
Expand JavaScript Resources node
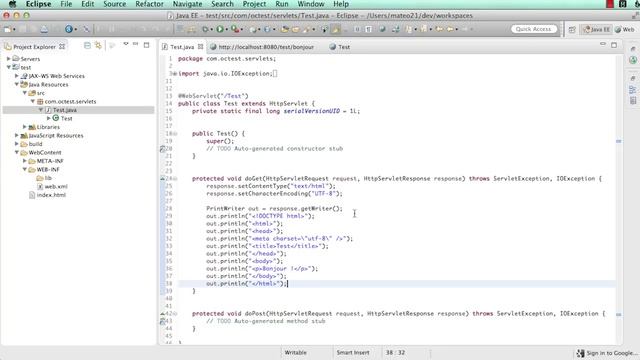17,136
